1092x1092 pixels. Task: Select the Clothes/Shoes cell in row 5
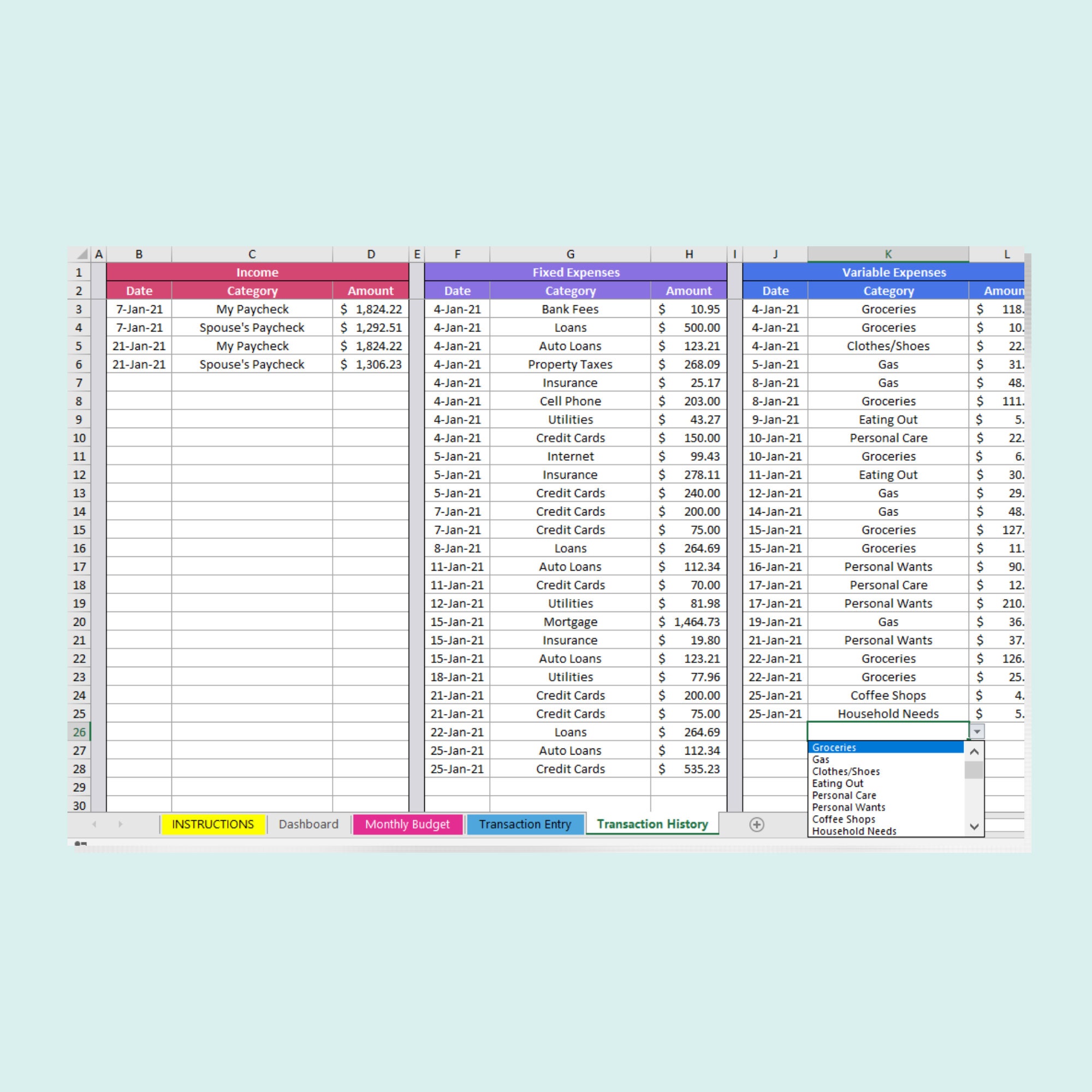coord(888,346)
